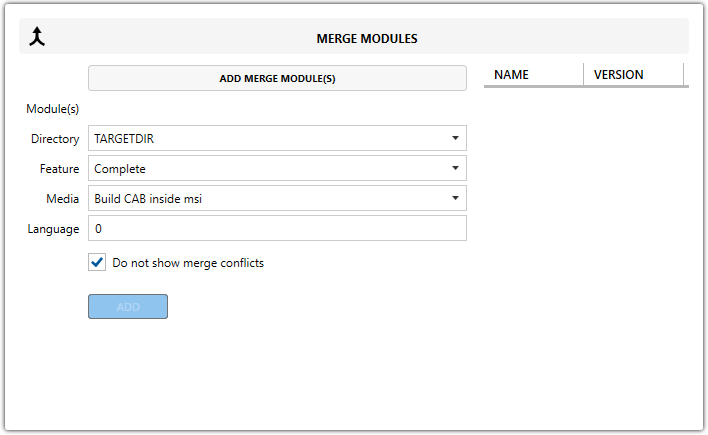Open the Directory dropdown showing TARGETDIR
The height and width of the screenshot is (435, 708).
277,138
